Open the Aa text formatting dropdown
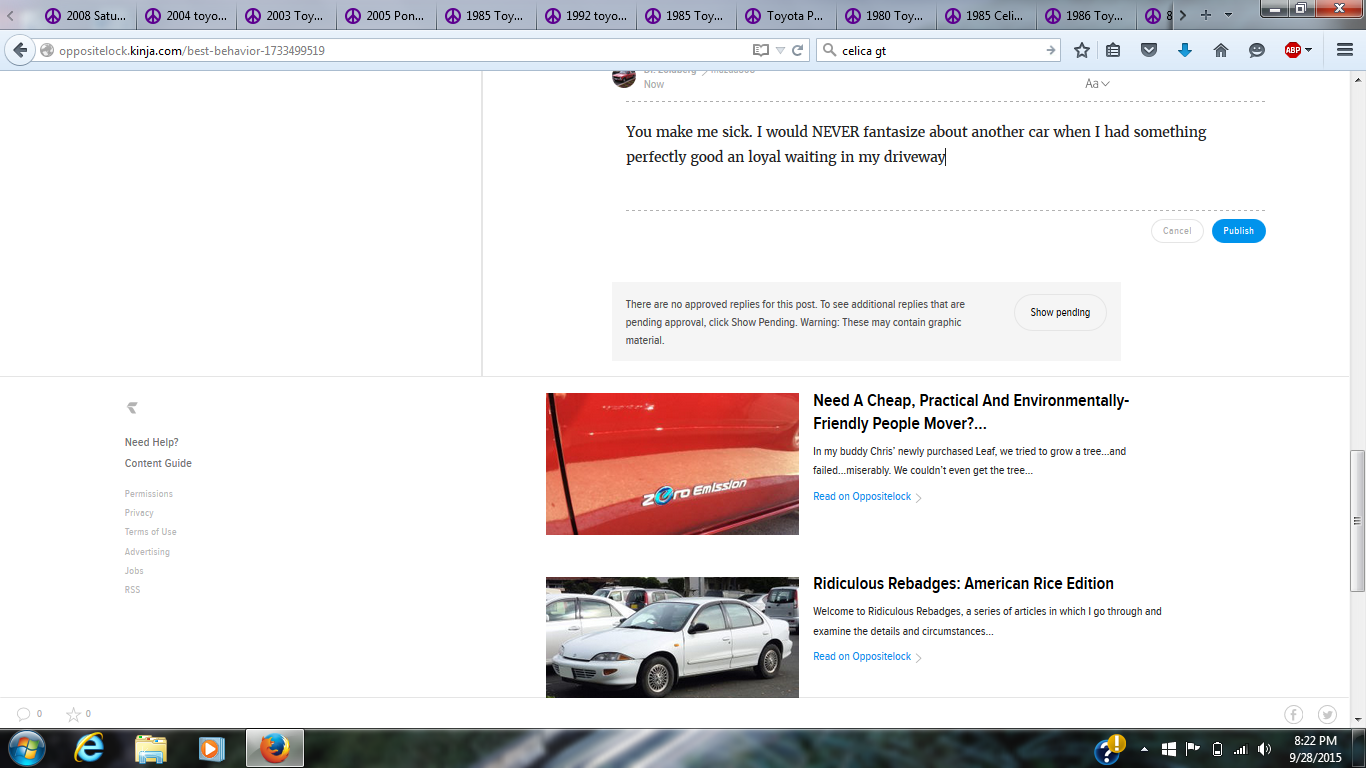This screenshot has width=1366, height=768. click(1097, 84)
